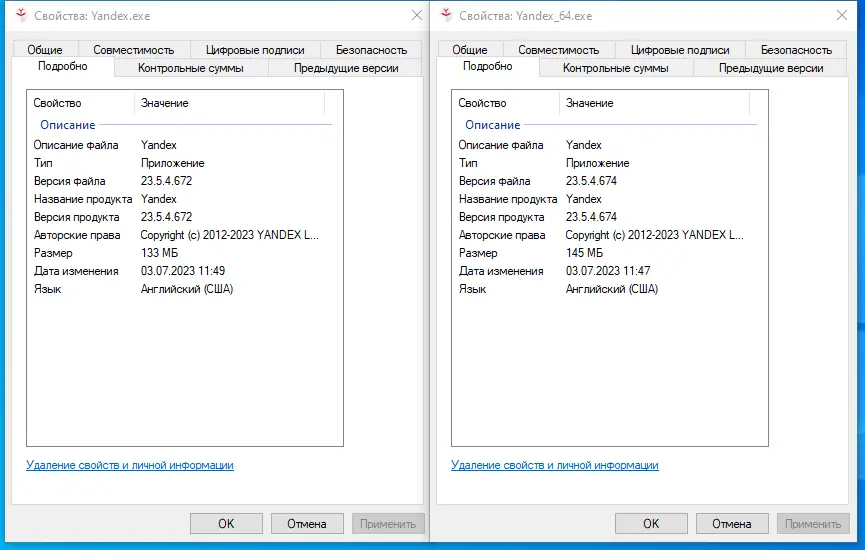Select file version 23.5.4.674 value row
Screen dimensions: 865x550
coord(591,181)
